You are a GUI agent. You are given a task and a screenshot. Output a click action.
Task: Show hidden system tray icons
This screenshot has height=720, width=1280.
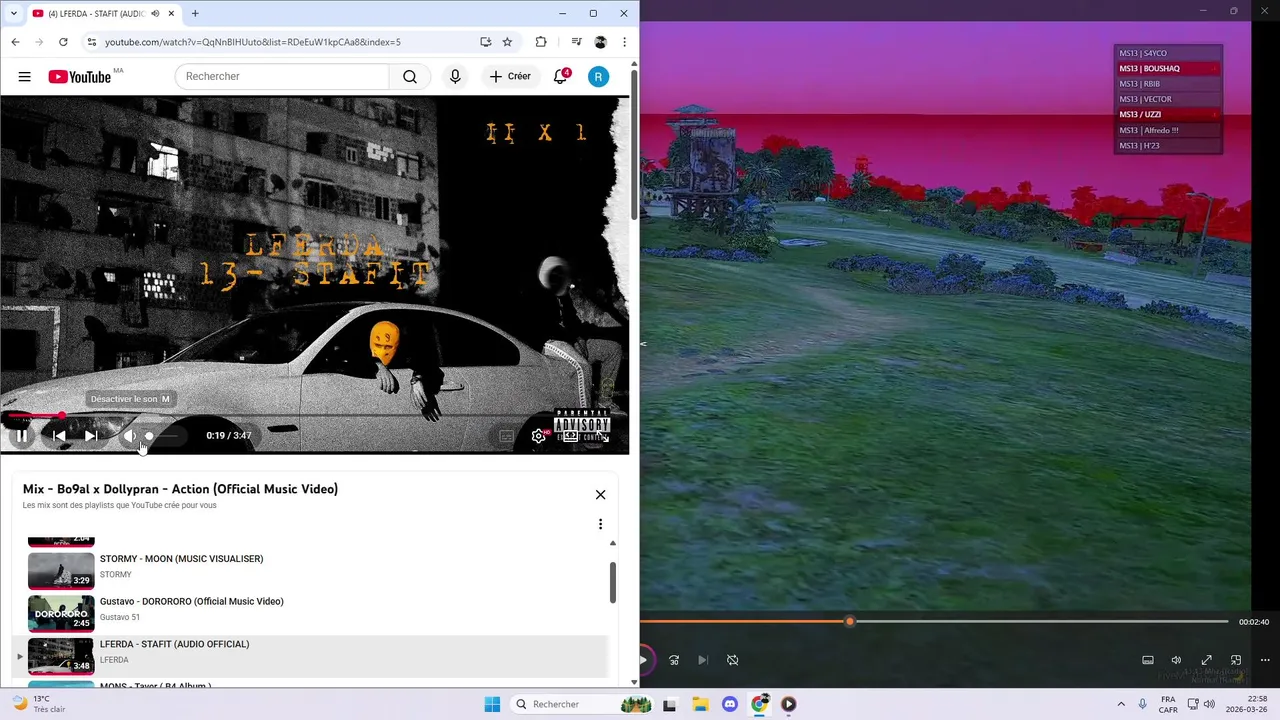1121,704
